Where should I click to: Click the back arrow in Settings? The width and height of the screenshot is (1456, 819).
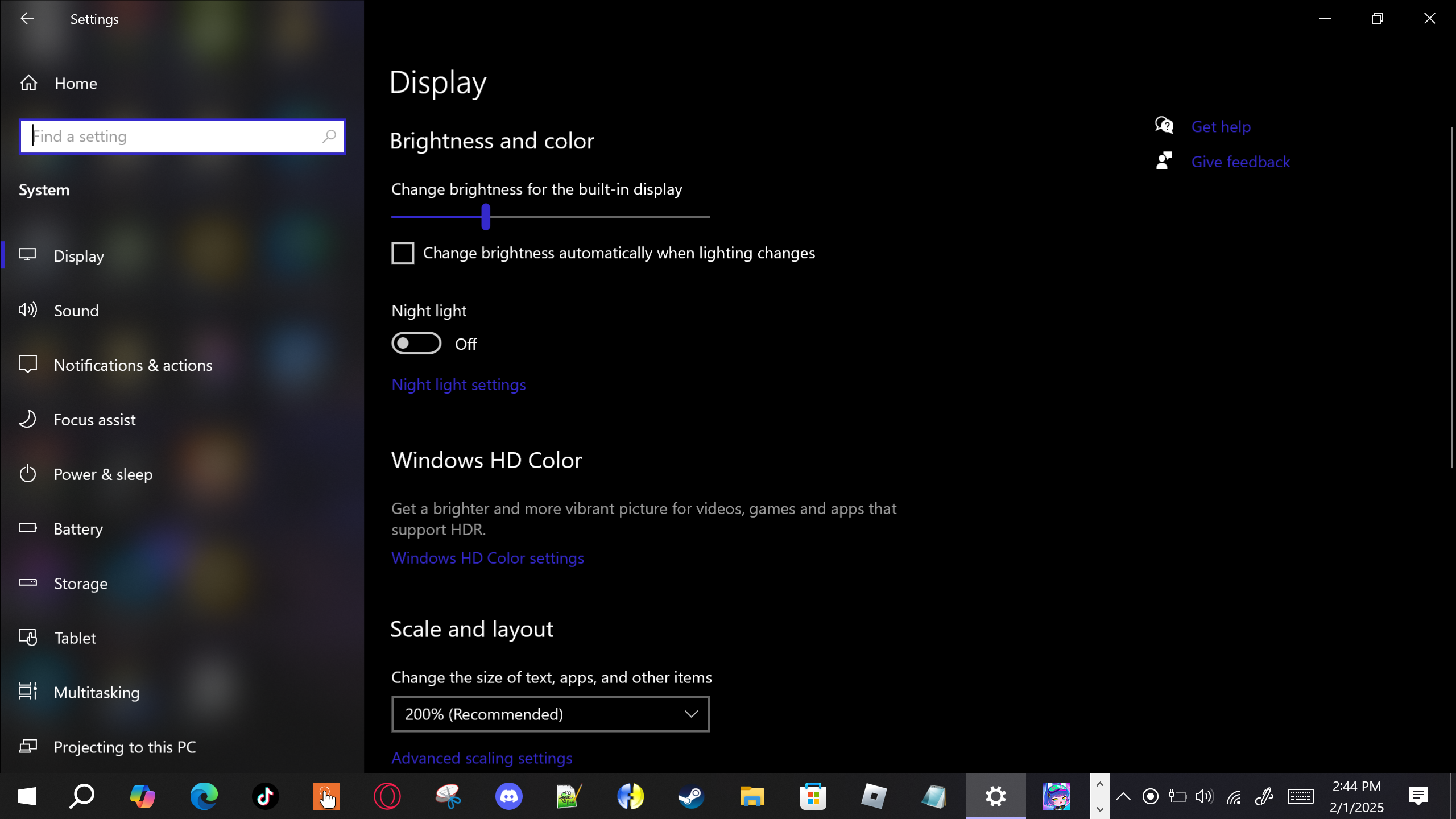click(27, 18)
